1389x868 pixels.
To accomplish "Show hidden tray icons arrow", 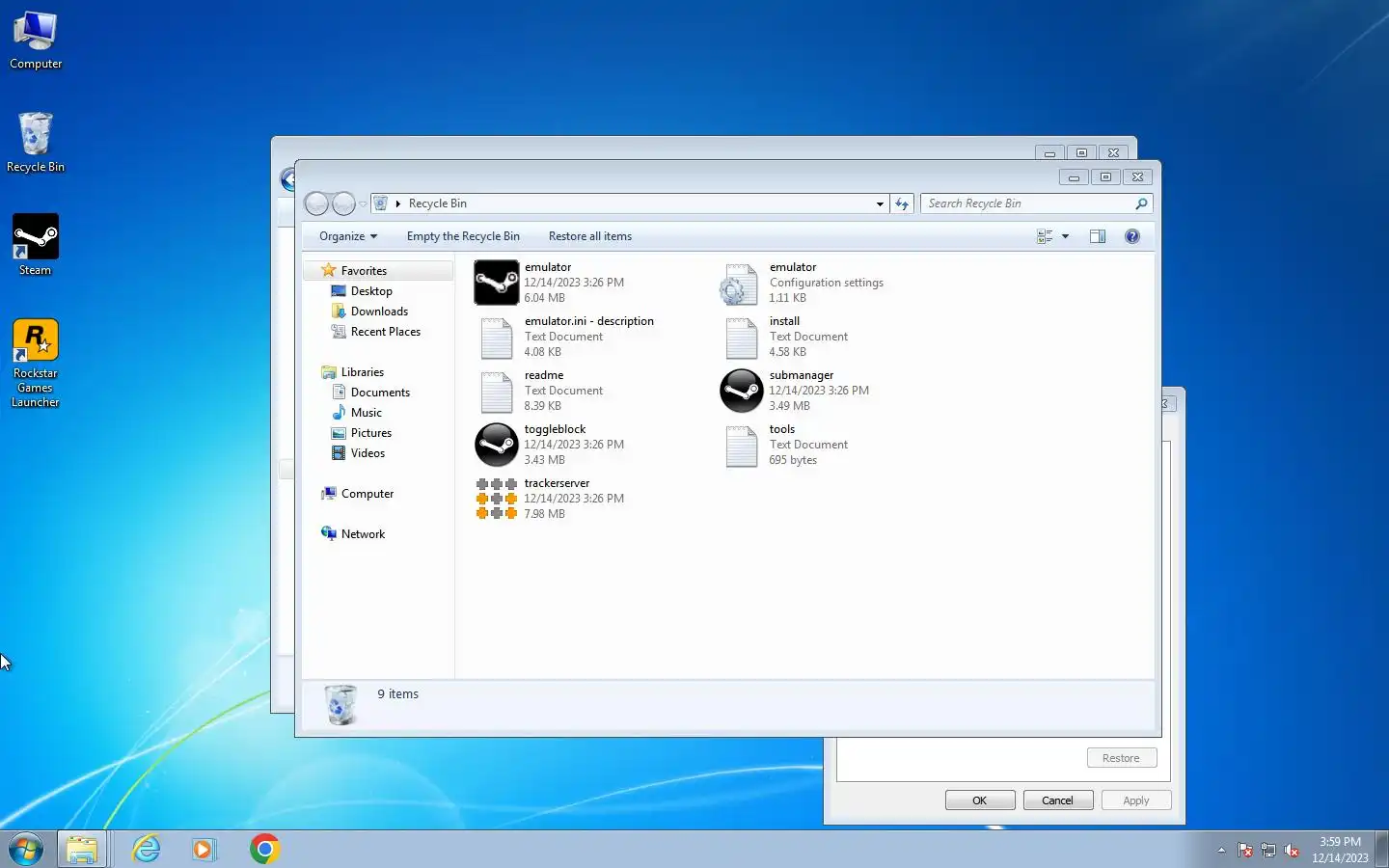I will [1221, 850].
